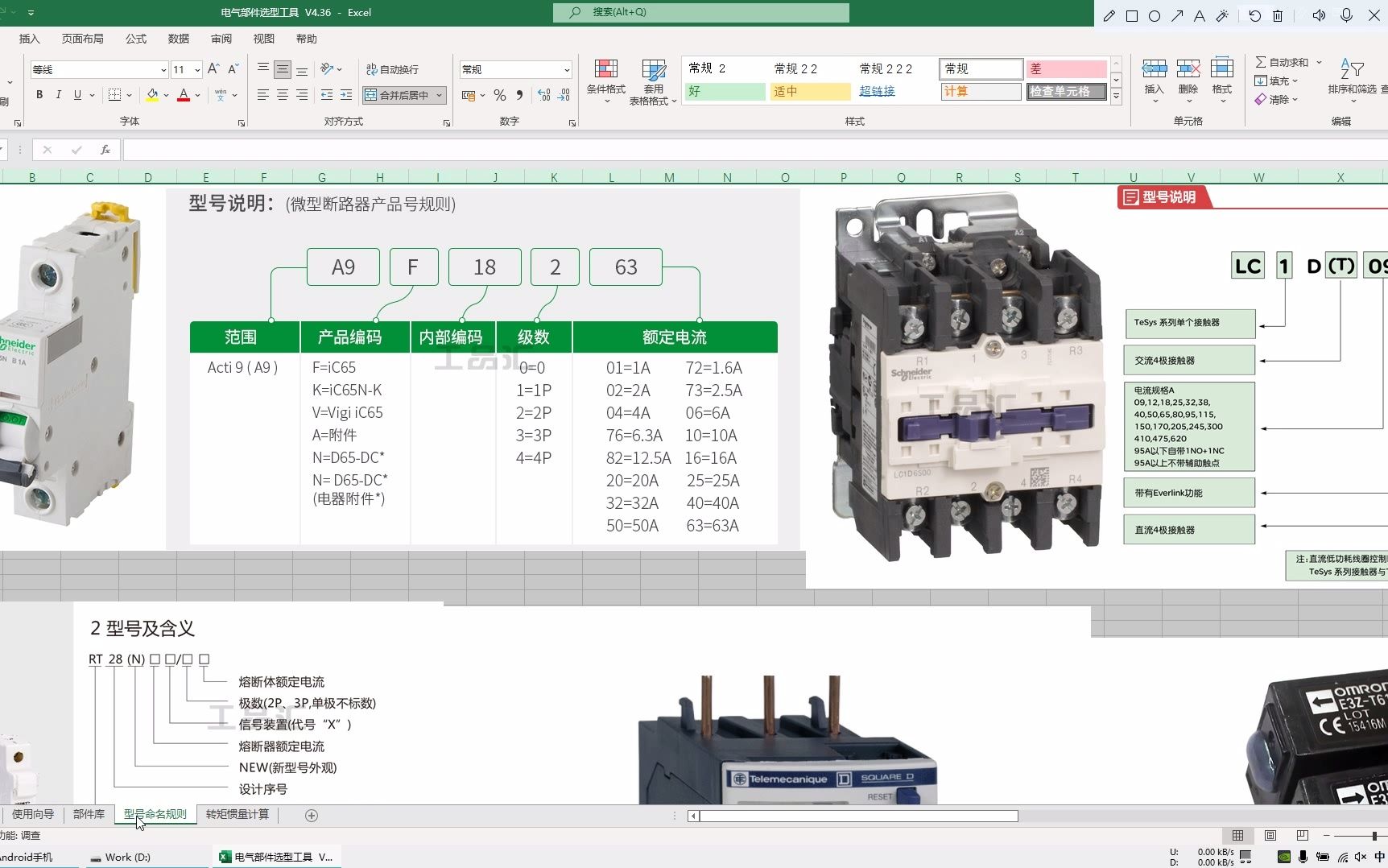
Task: Toggle horizontal center alignment
Action: click(x=283, y=95)
